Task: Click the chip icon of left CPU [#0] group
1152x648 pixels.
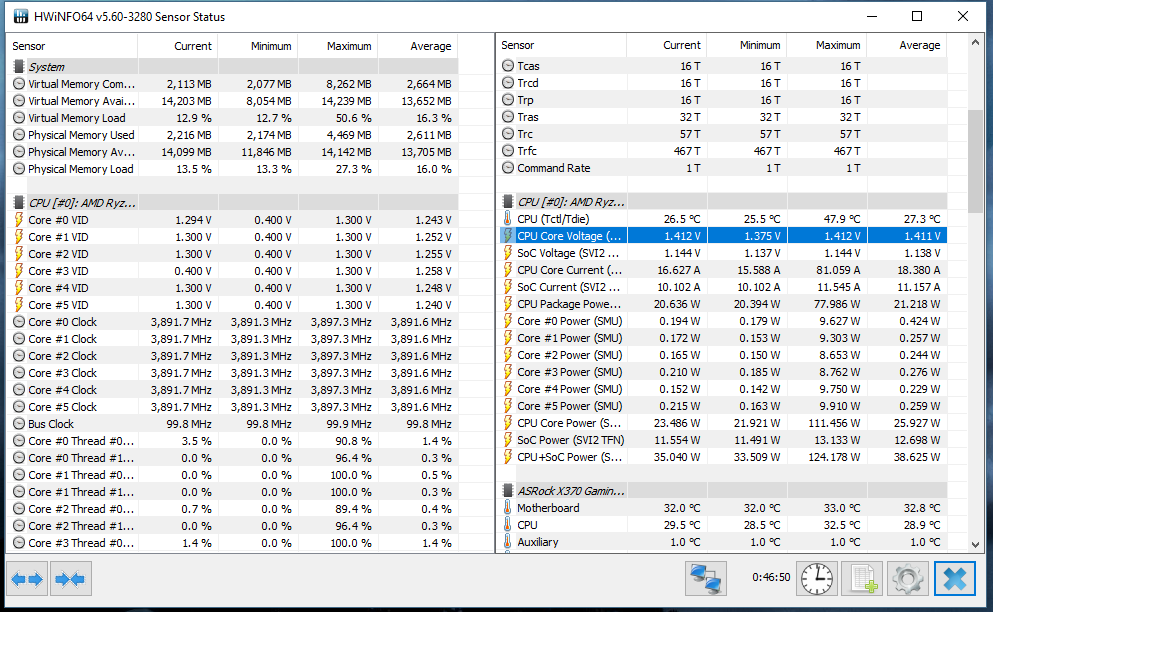Action: 19,203
